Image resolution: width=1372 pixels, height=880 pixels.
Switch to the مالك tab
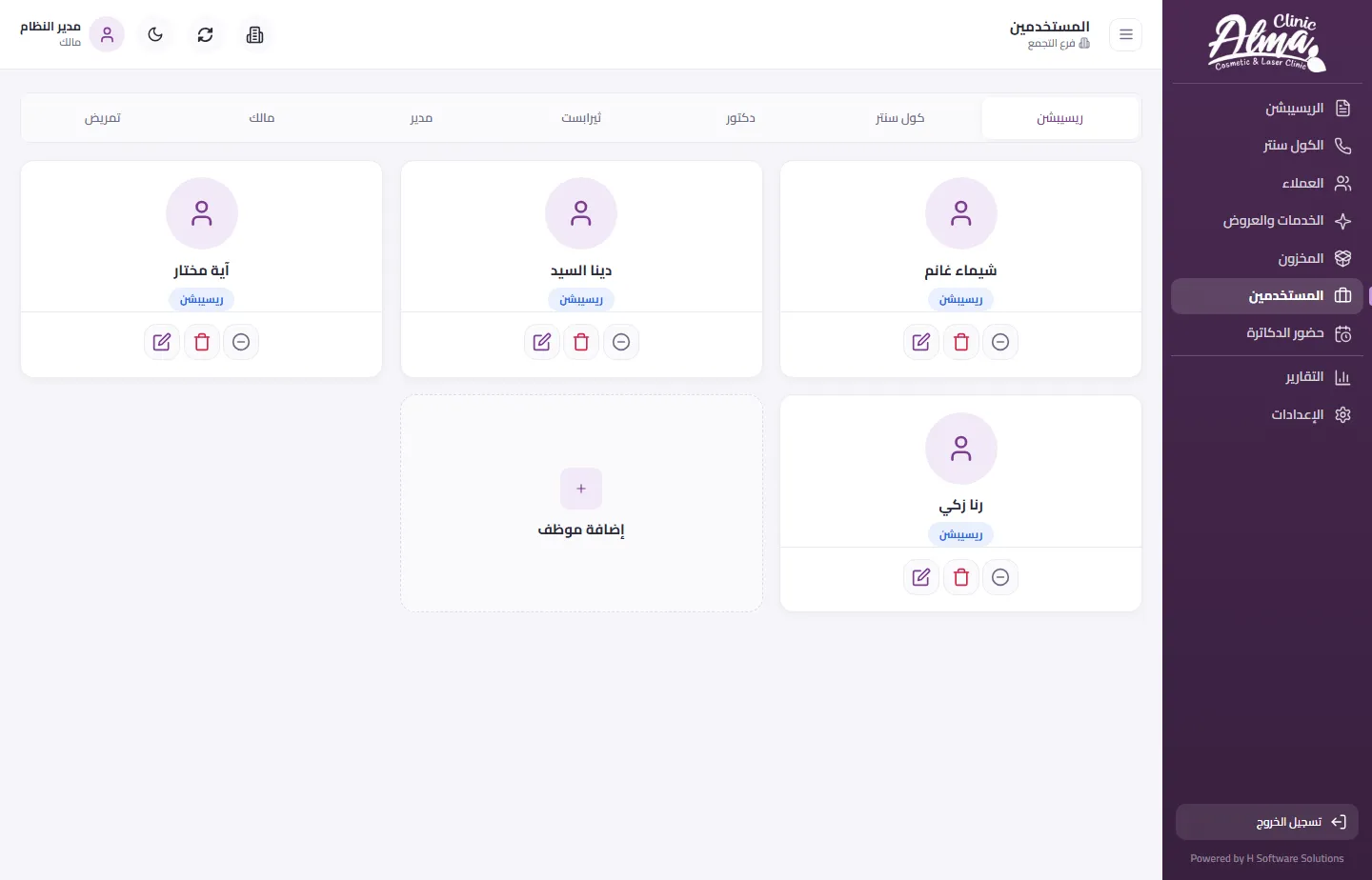262,118
